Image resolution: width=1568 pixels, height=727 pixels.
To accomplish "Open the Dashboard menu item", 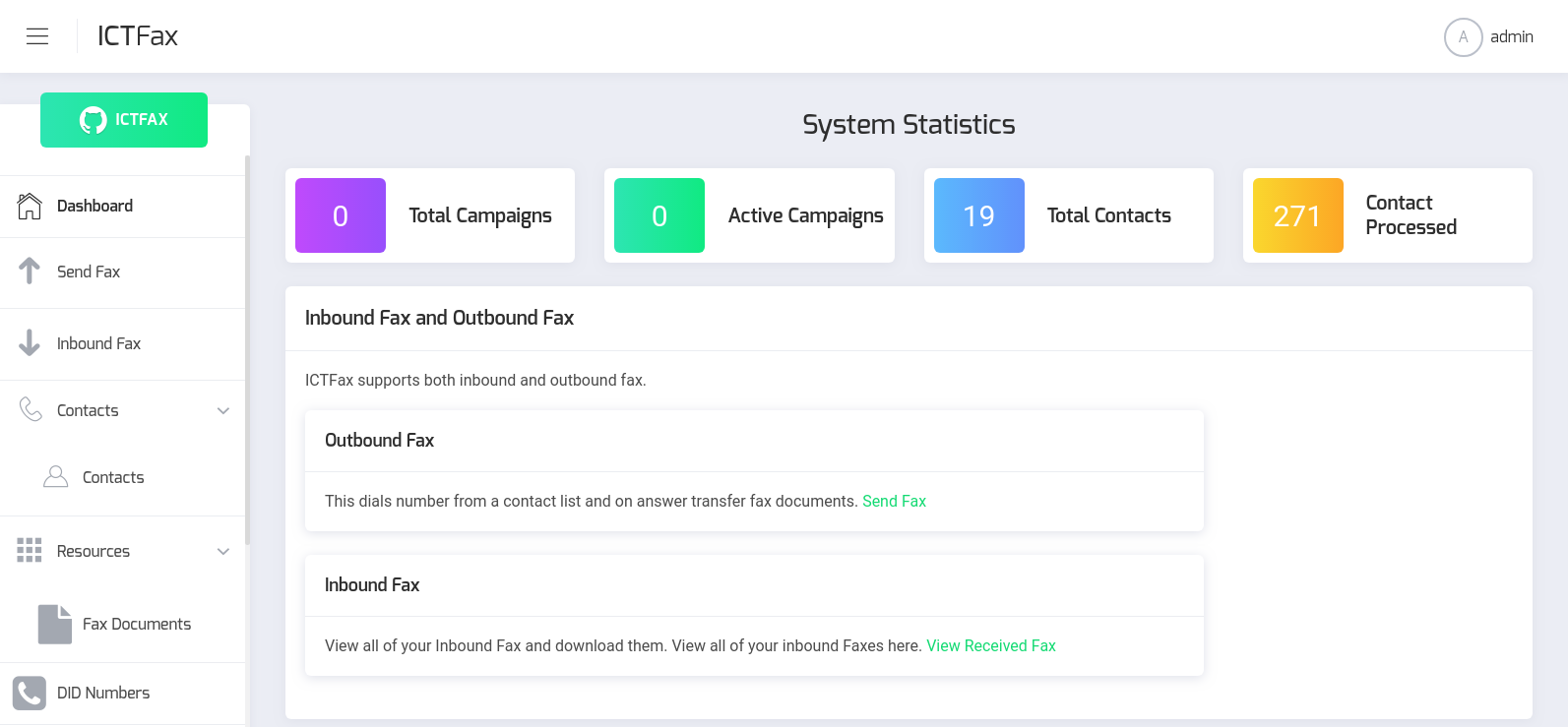I will pyautogui.click(x=122, y=207).
